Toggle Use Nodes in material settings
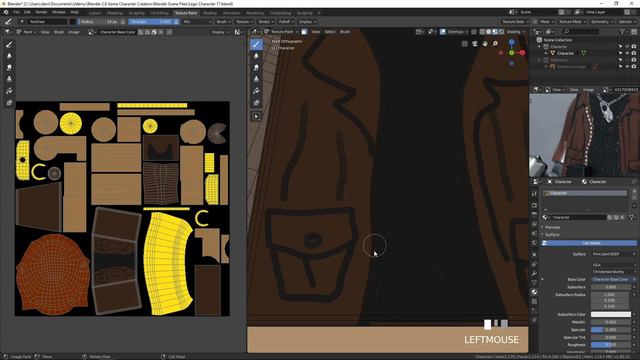This screenshot has width=640, height=360. [589, 243]
